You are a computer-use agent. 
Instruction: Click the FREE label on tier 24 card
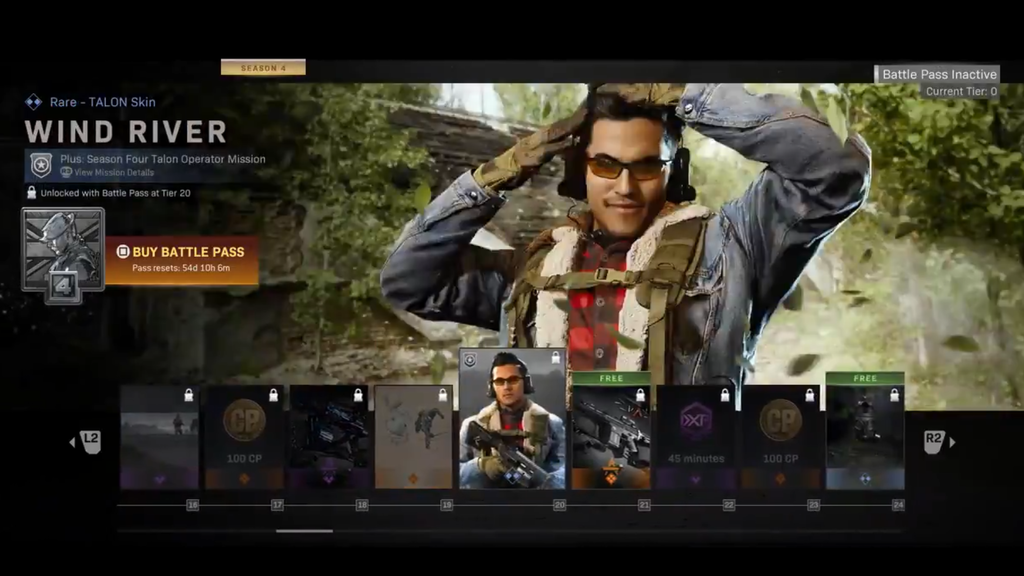click(865, 378)
